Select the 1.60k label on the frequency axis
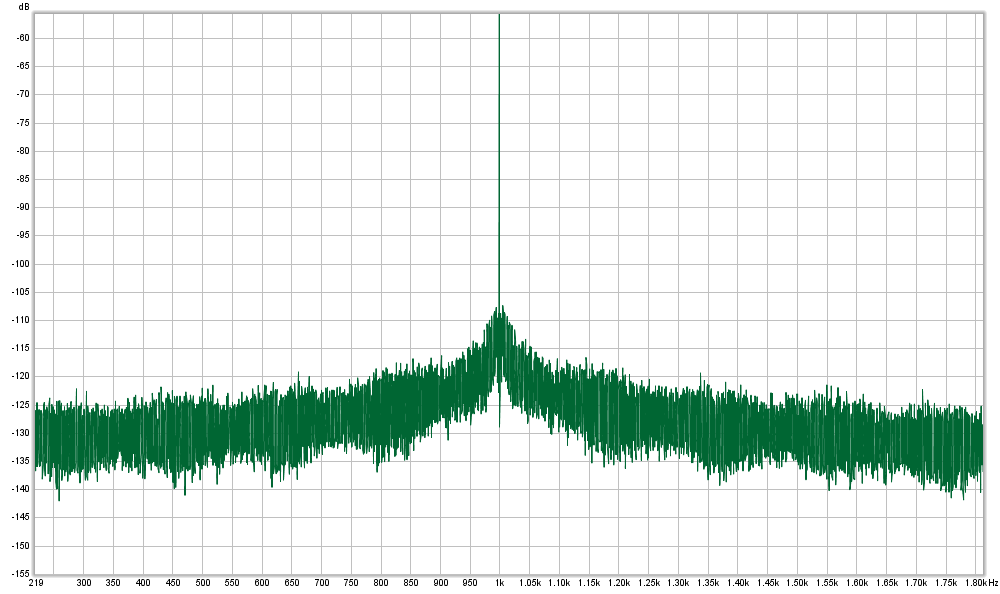Viewport: 1000px width, 594px height. pyautogui.click(x=857, y=583)
